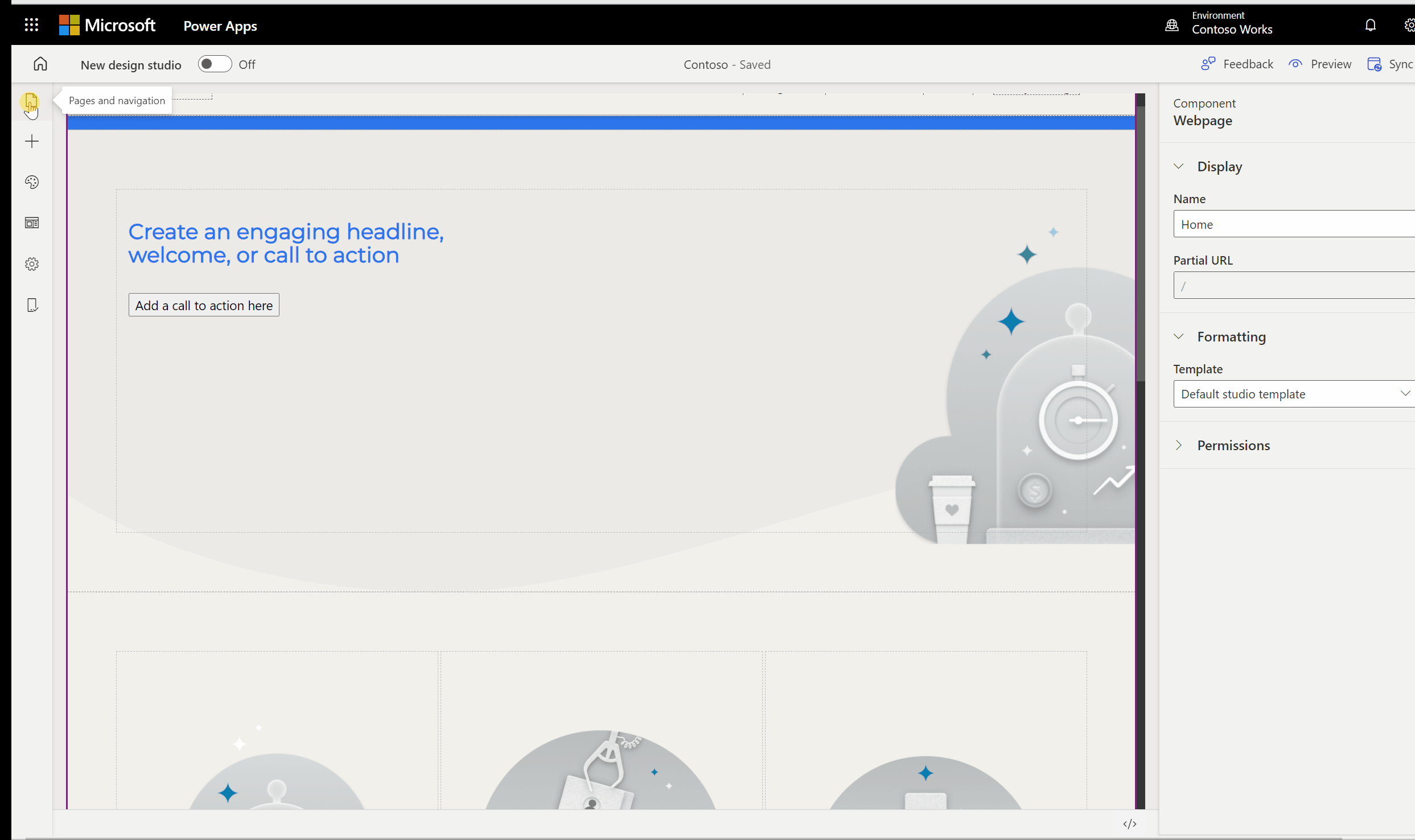1415x840 pixels.
Task: Open the source code editor icon
Action: [x=1129, y=823]
